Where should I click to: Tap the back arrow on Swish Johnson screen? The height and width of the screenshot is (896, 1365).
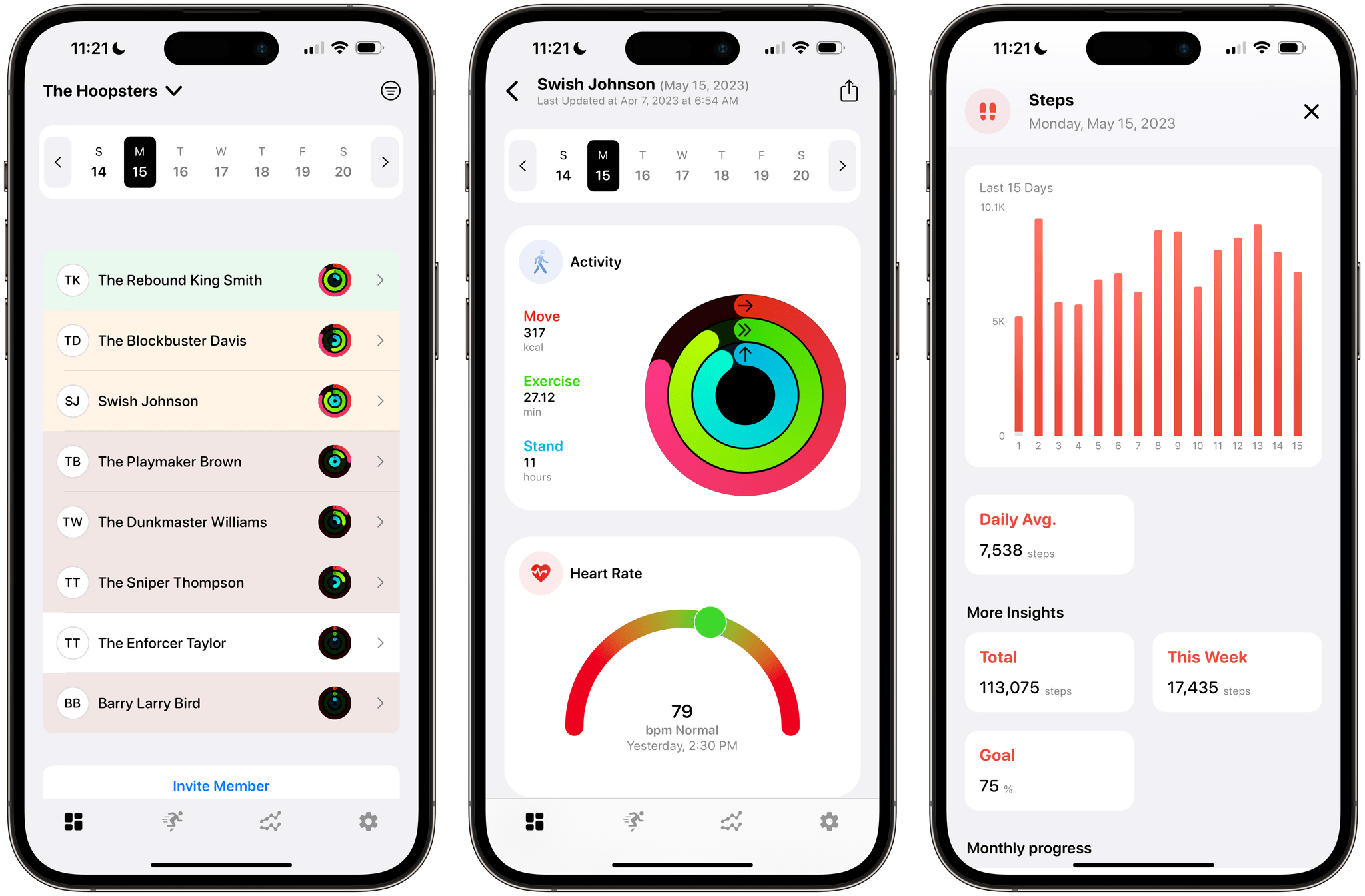pos(513,89)
